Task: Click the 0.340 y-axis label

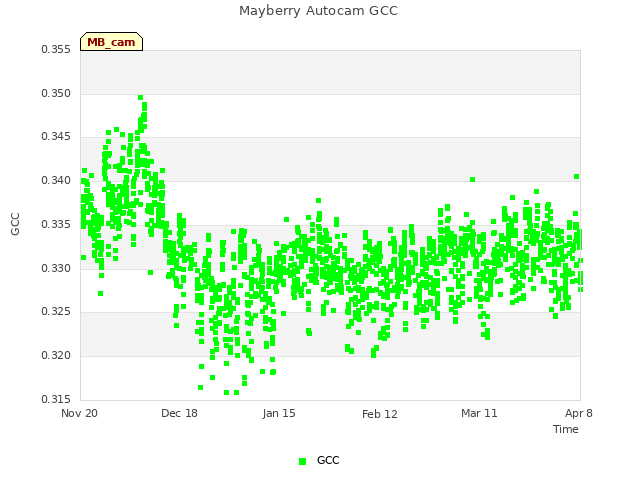Action: pos(56,180)
